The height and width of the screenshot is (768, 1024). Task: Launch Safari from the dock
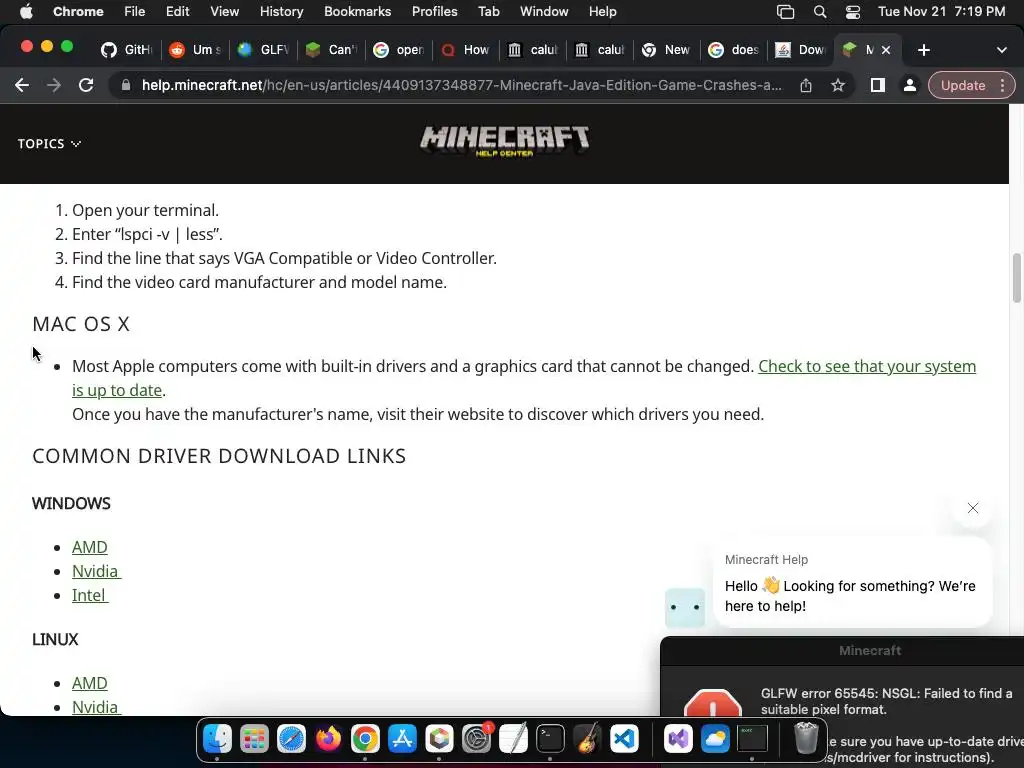click(x=291, y=739)
